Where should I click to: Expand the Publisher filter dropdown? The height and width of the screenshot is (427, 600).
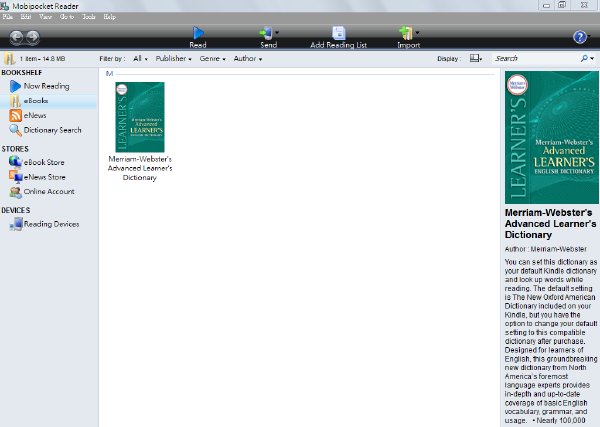click(x=173, y=59)
